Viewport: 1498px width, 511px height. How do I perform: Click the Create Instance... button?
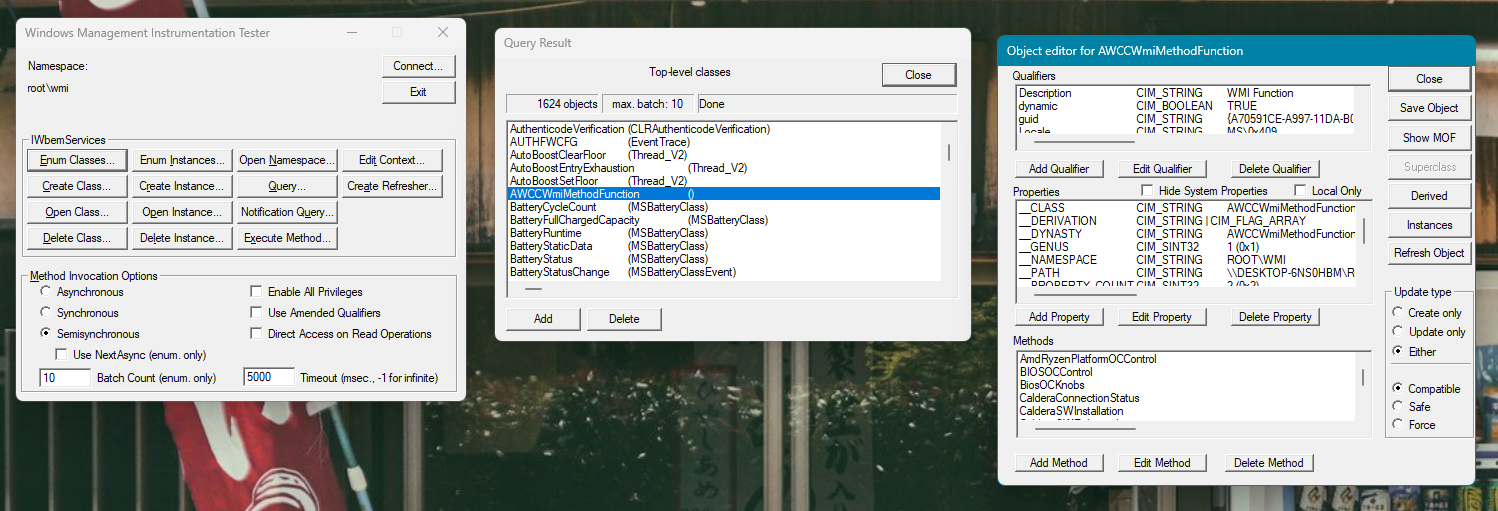pos(182,186)
